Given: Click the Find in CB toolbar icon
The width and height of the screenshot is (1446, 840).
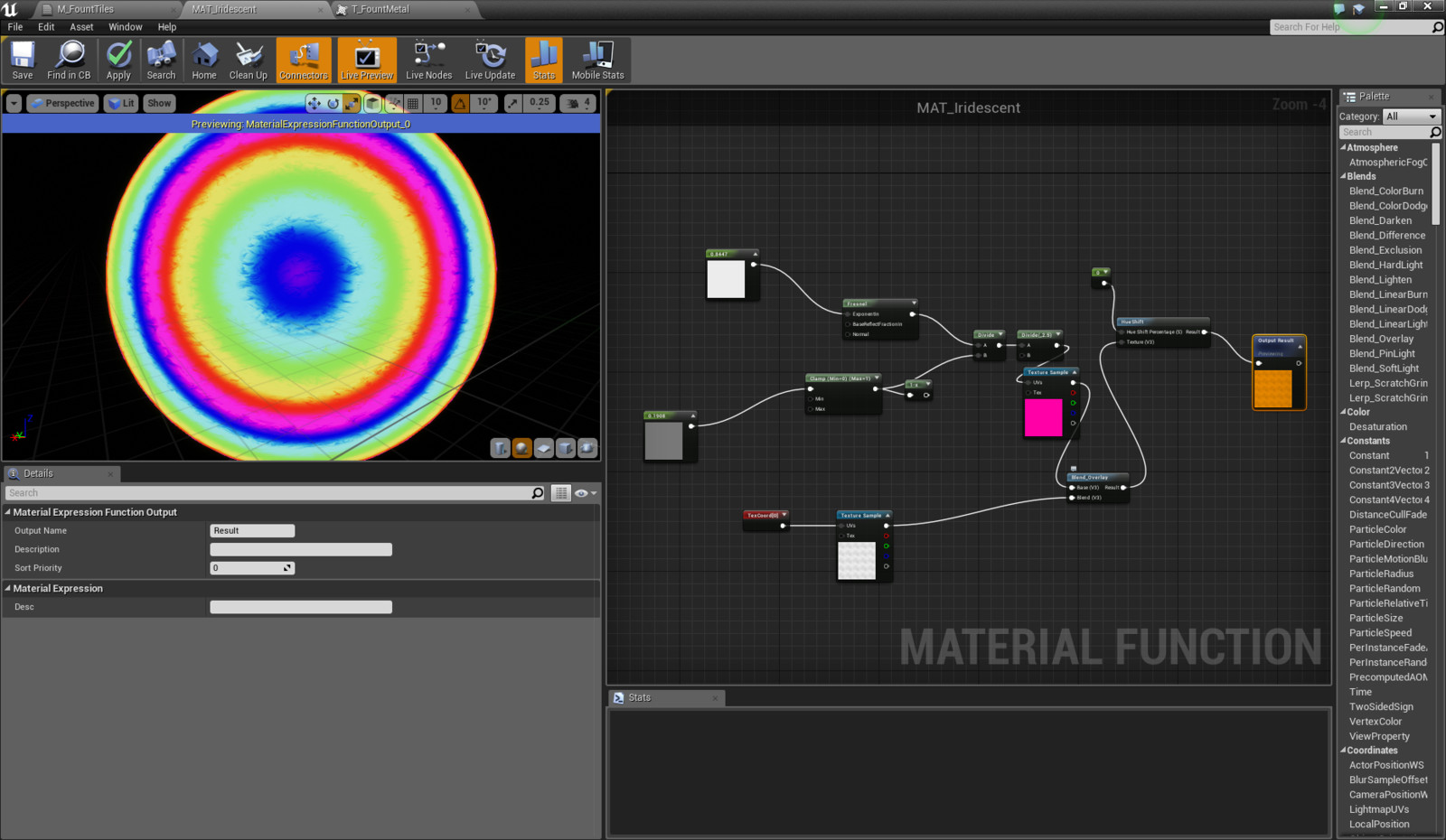Looking at the screenshot, I should (69, 61).
